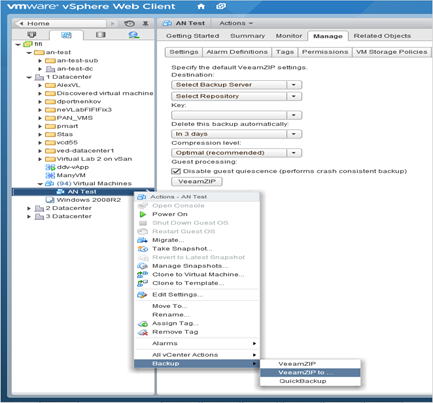This screenshot has height=403, width=433.
Task: Click the Assign Tag icon
Action: coord(143,323)
